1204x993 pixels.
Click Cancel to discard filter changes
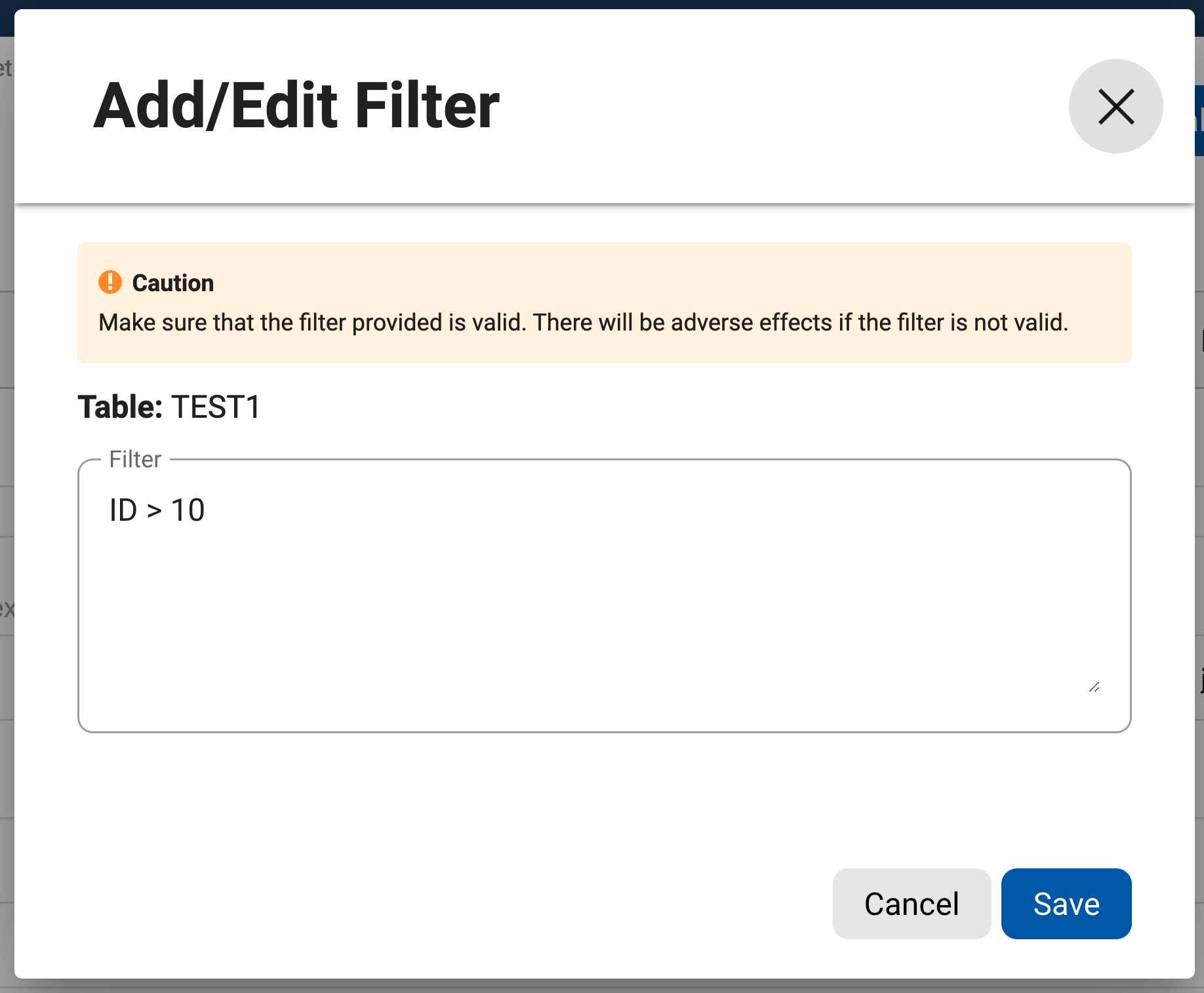(911, 903)
